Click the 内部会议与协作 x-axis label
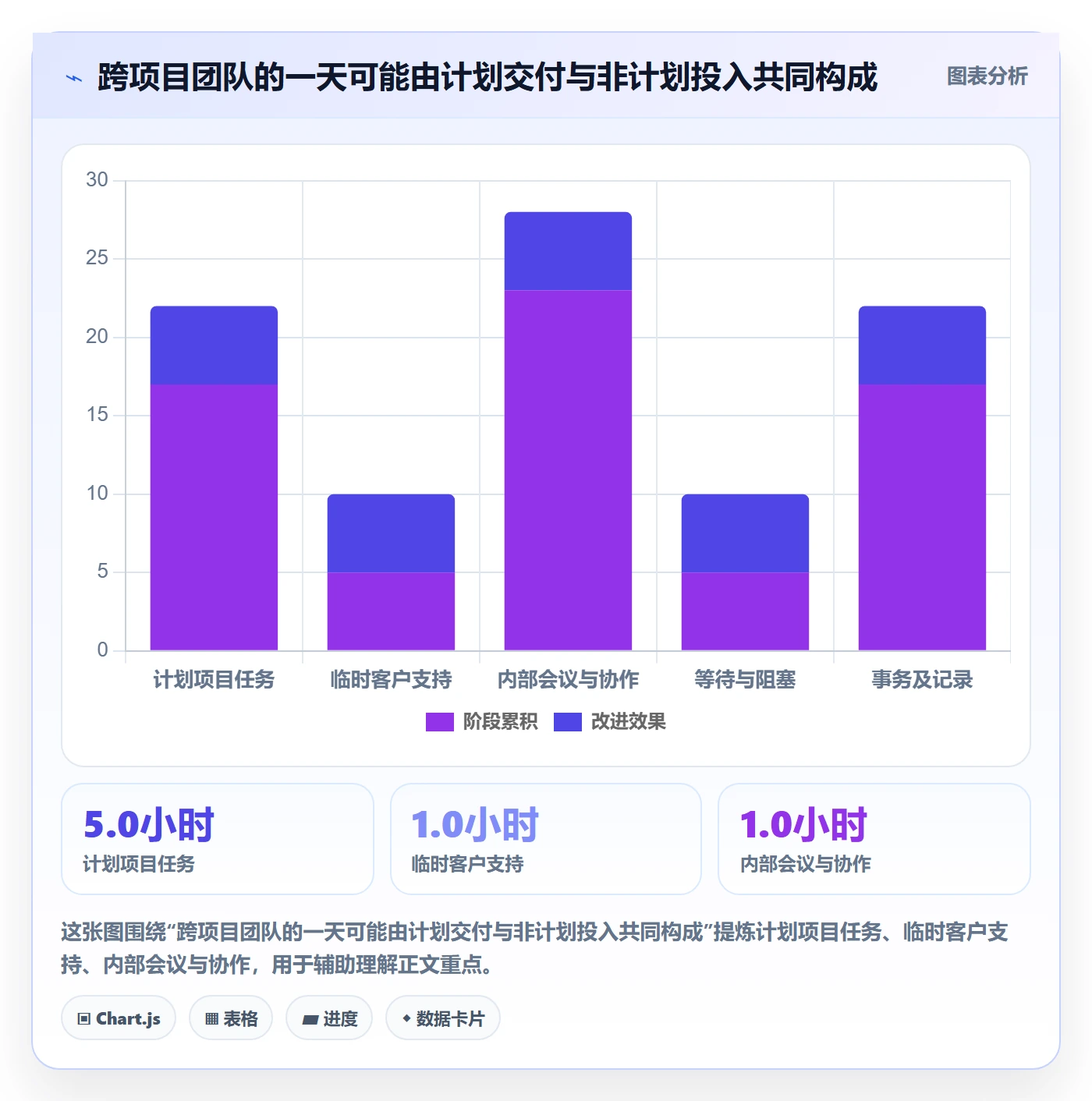 568,680
